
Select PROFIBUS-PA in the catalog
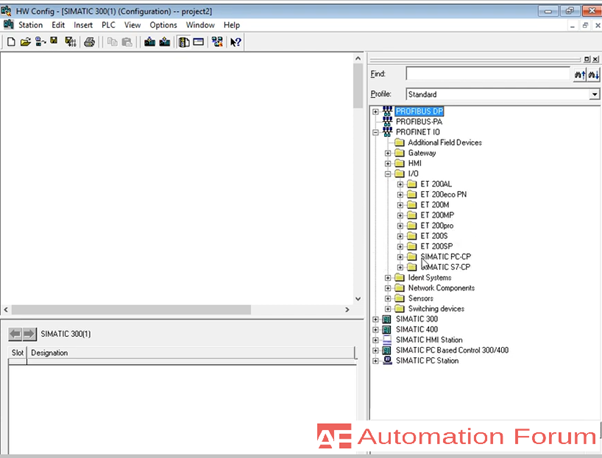419,122
